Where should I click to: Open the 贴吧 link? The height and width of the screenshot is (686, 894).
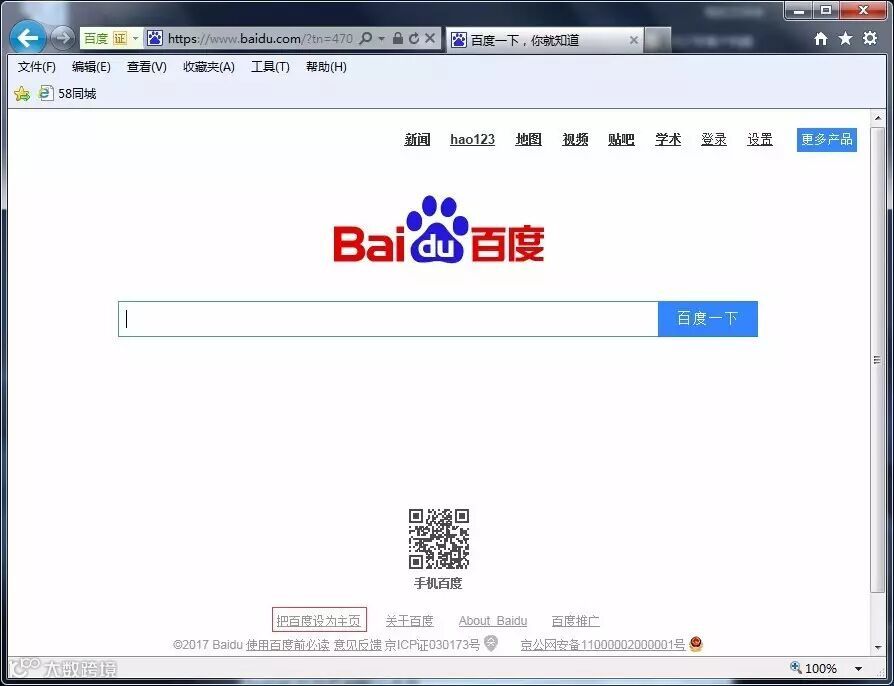tap(621, 139)
